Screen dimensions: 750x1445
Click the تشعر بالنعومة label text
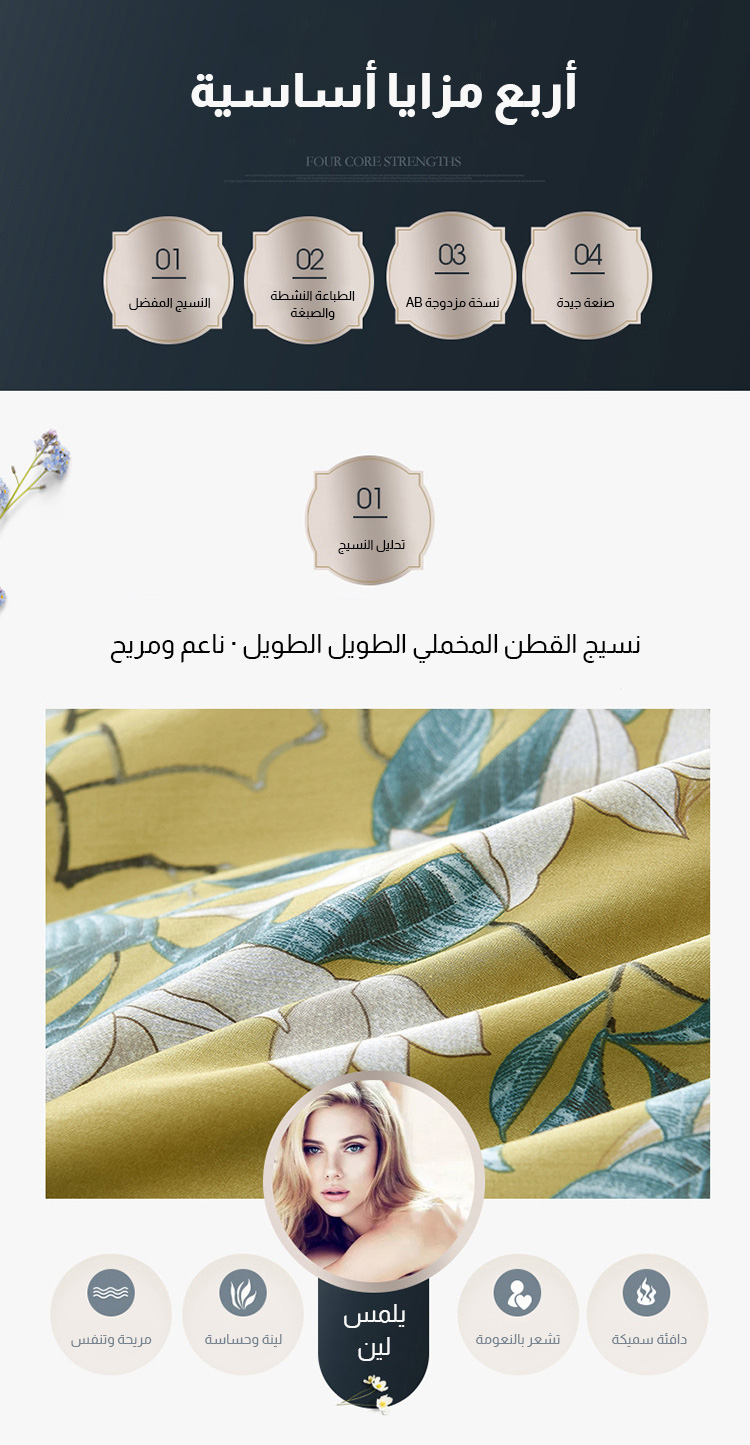point(517,1339)
